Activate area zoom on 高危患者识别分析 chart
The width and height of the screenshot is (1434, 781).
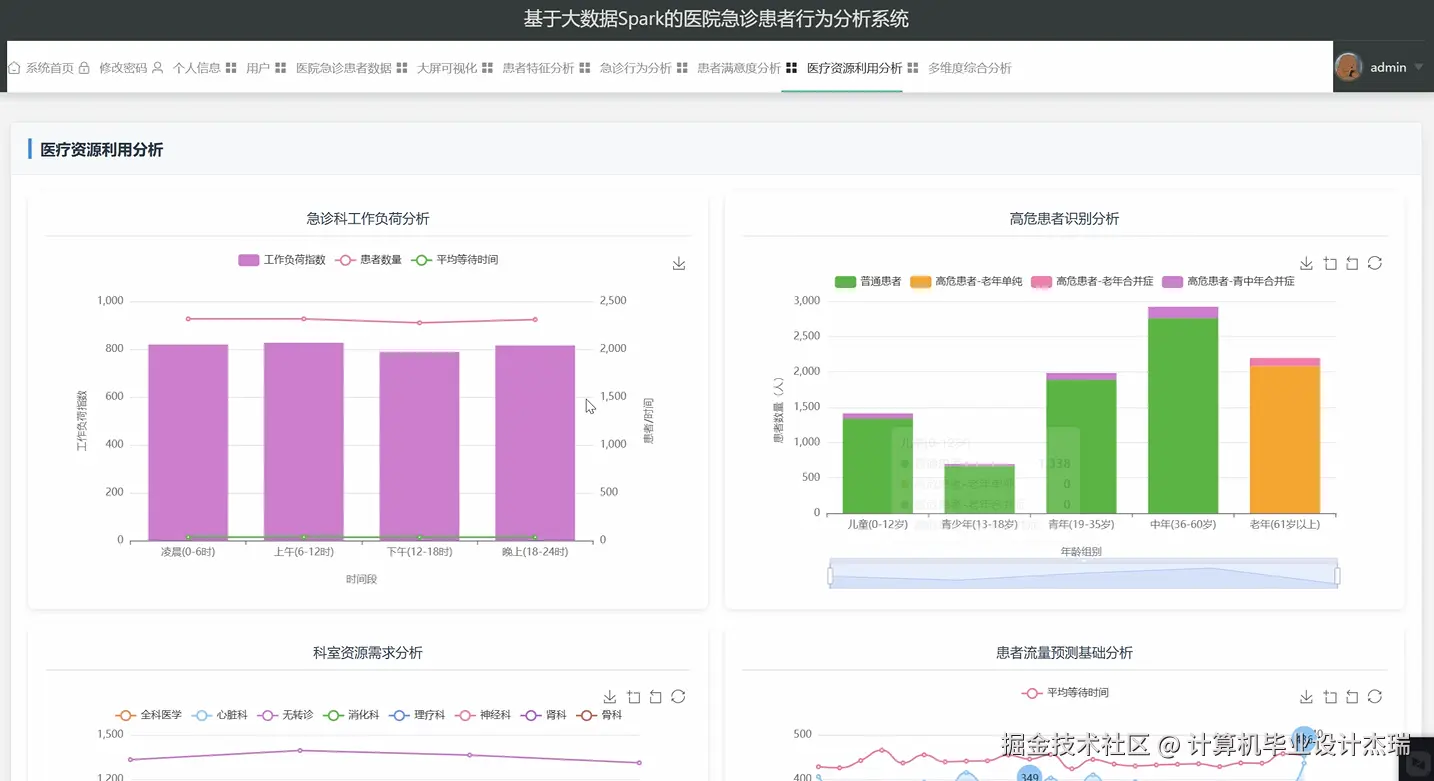click(x=1330, y=262)
